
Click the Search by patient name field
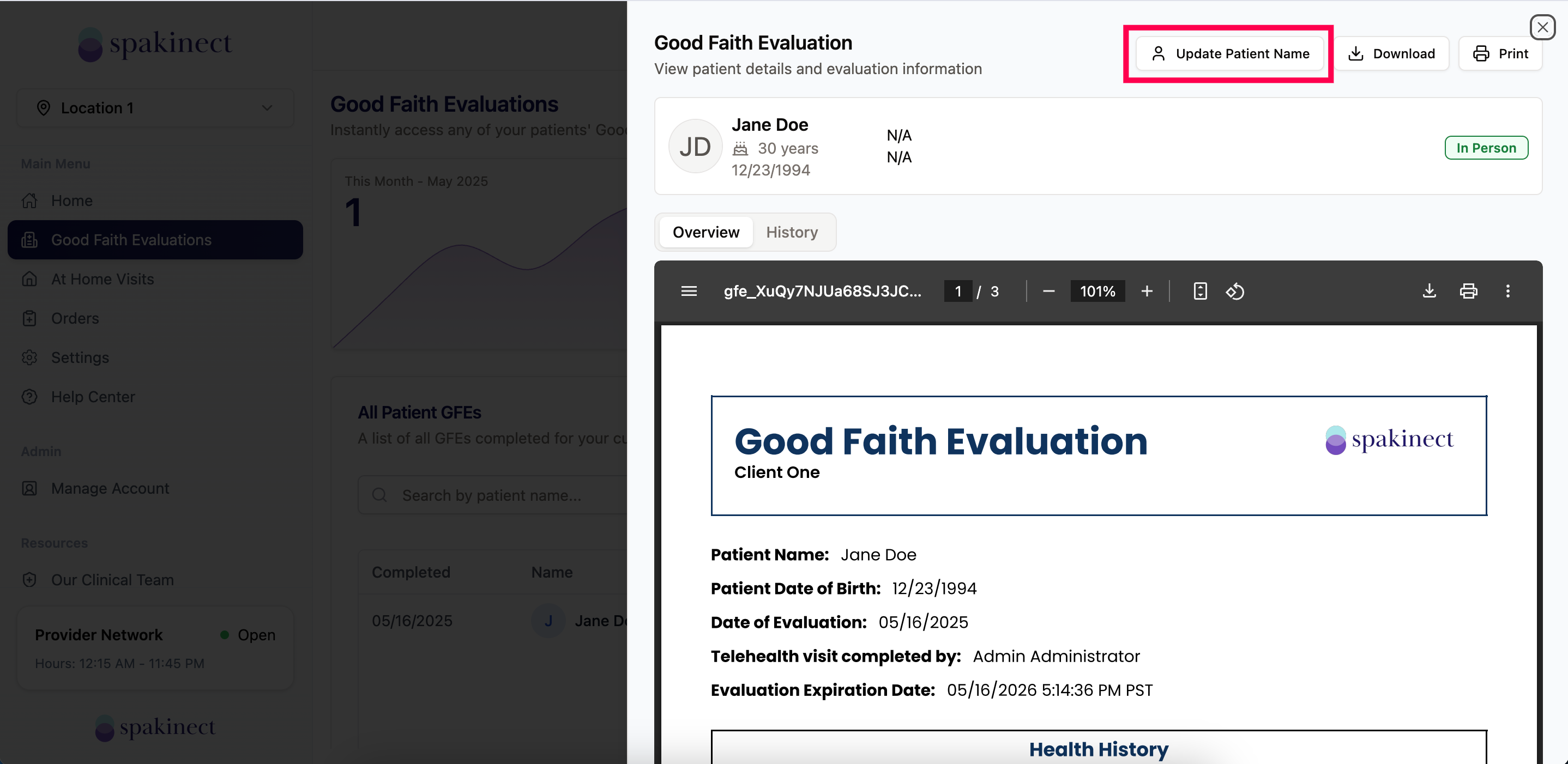point(493,495)
